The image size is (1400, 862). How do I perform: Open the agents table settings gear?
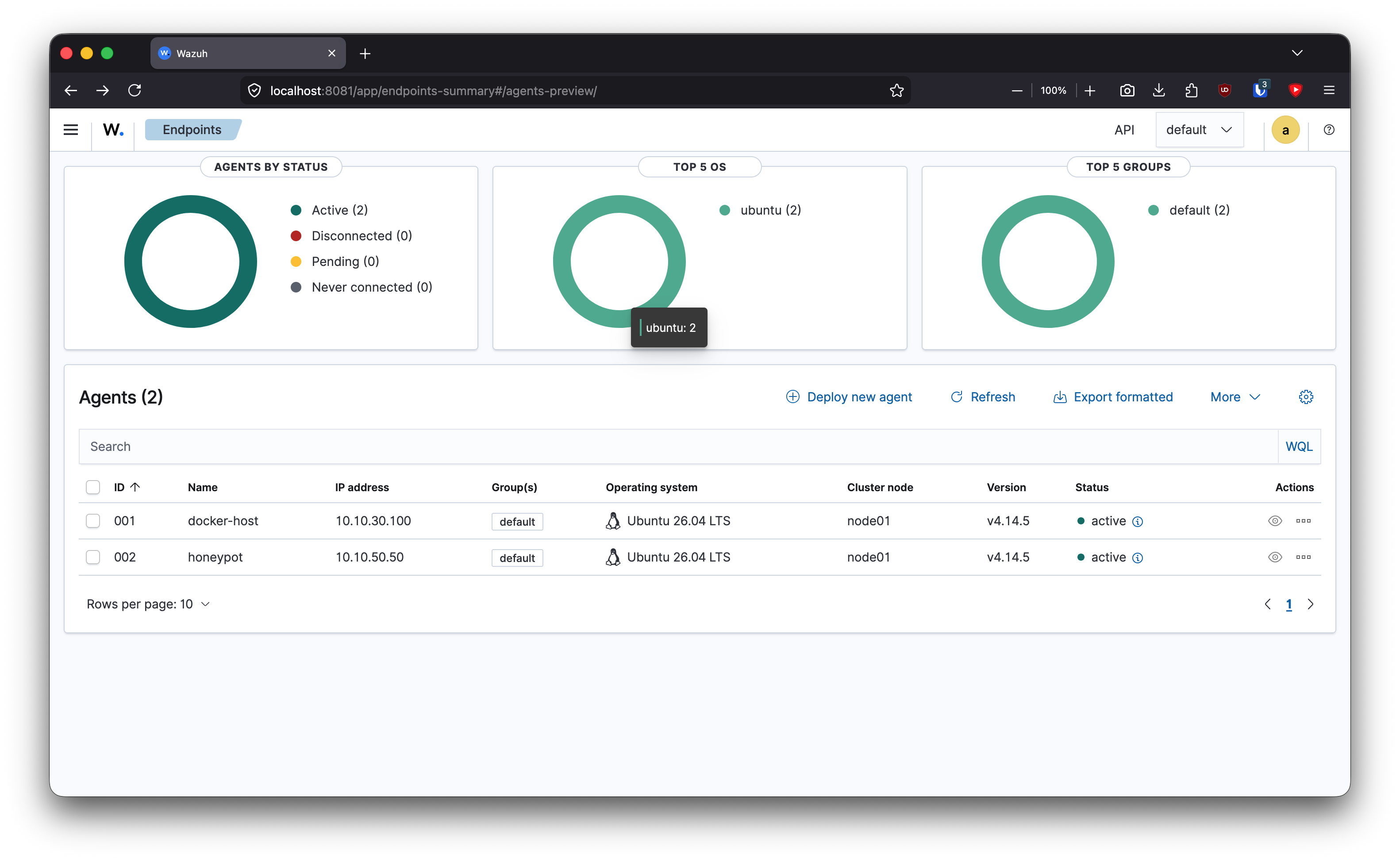1306,397
